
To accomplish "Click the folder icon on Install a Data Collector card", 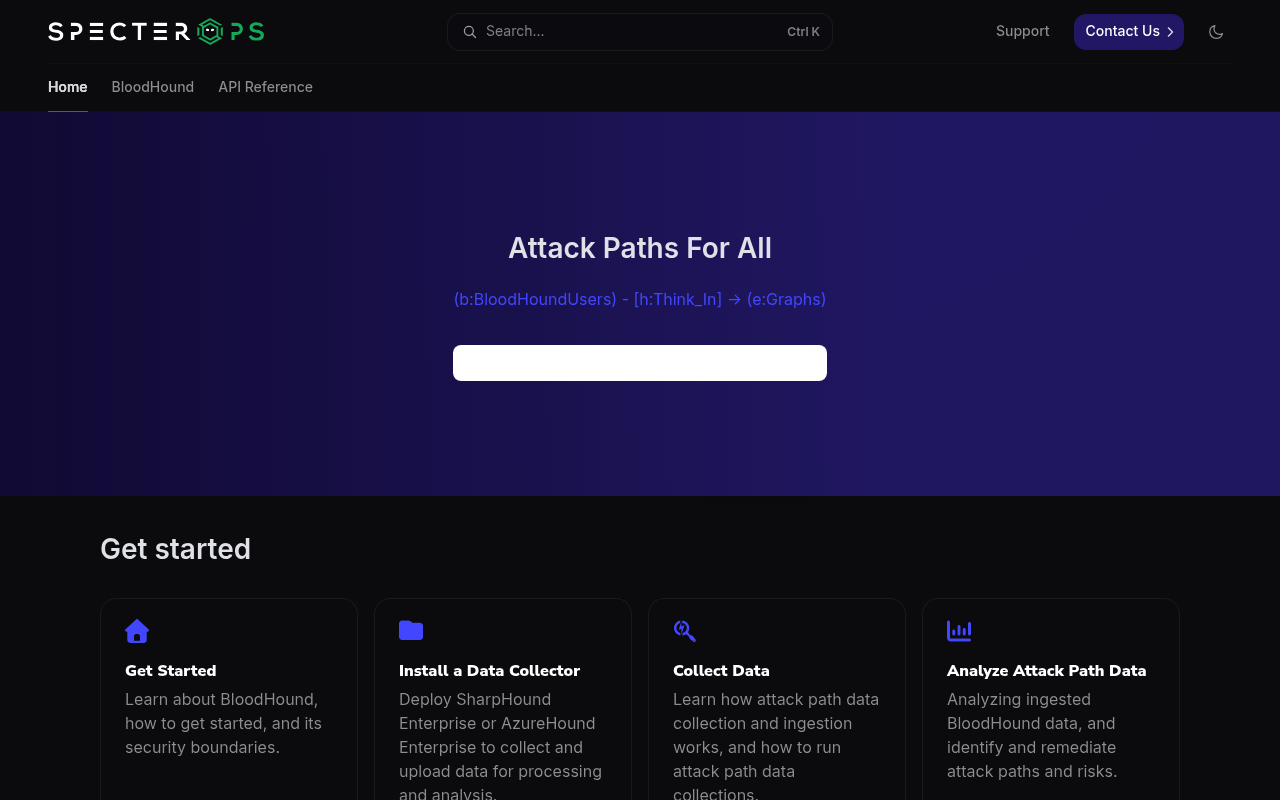I will (411, 630).
